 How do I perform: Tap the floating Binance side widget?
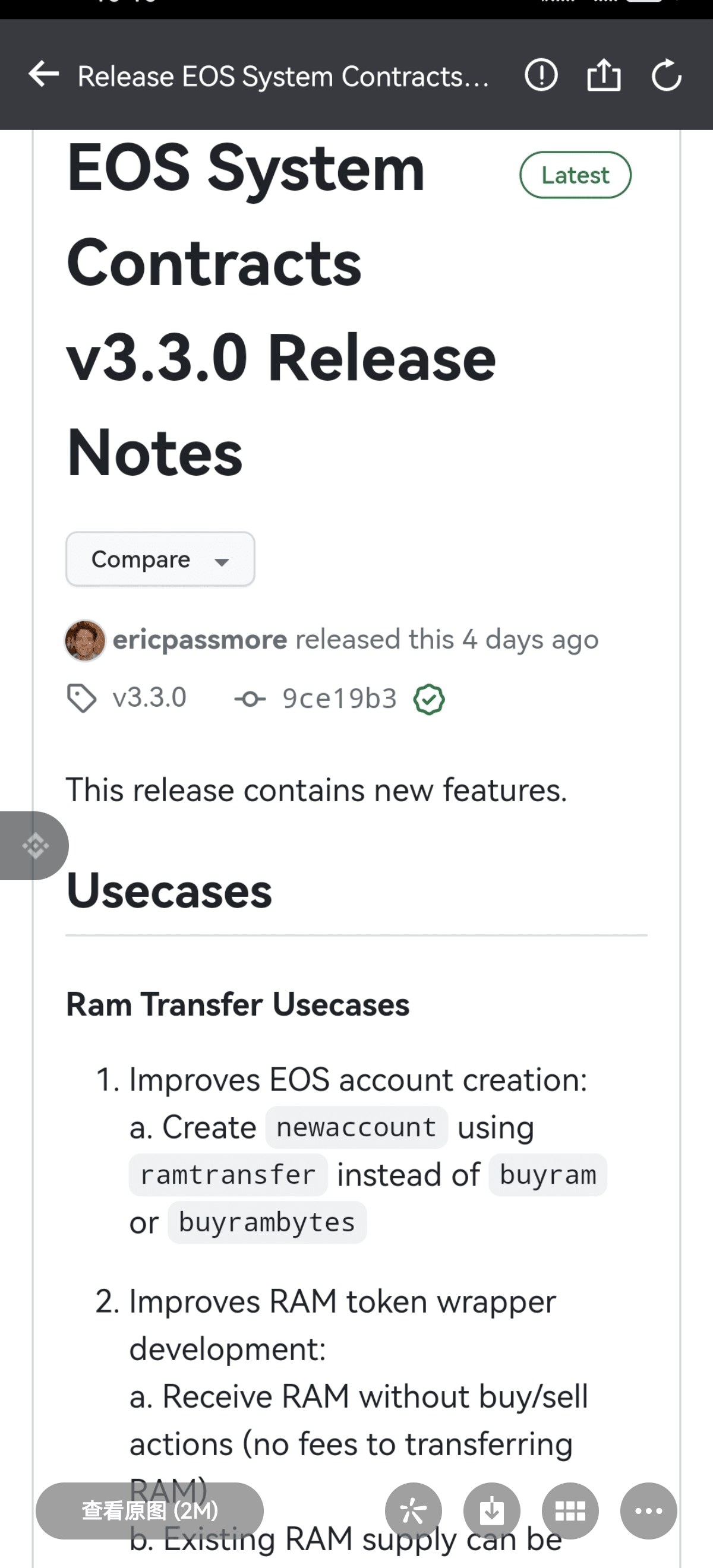coord(34,846)
